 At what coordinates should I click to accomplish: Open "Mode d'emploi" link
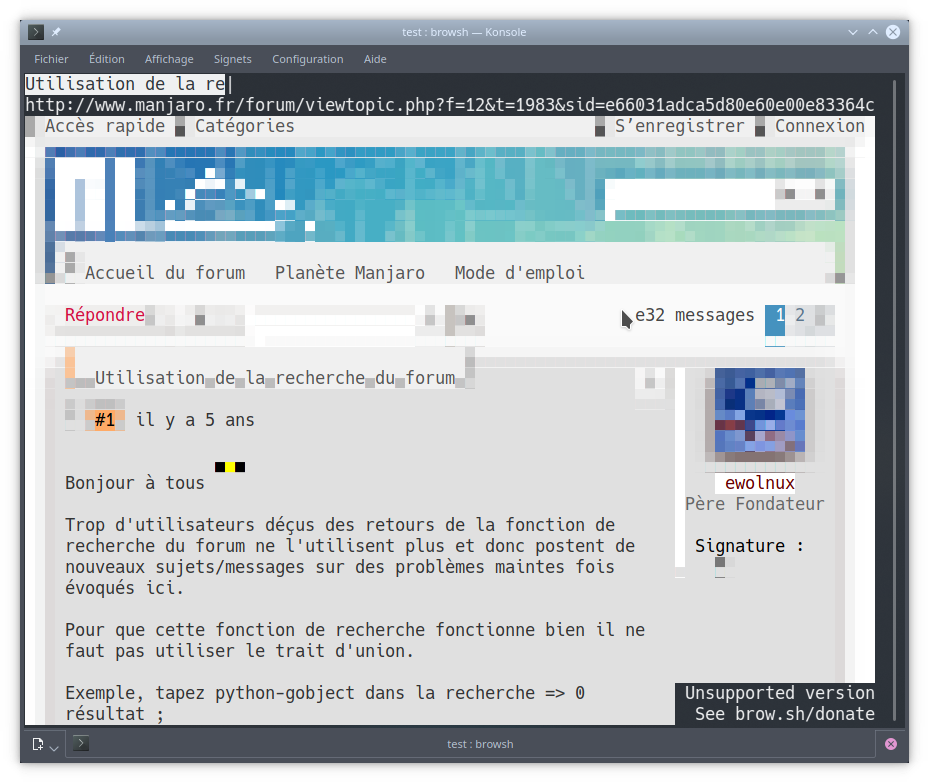(x=520, y=273)
